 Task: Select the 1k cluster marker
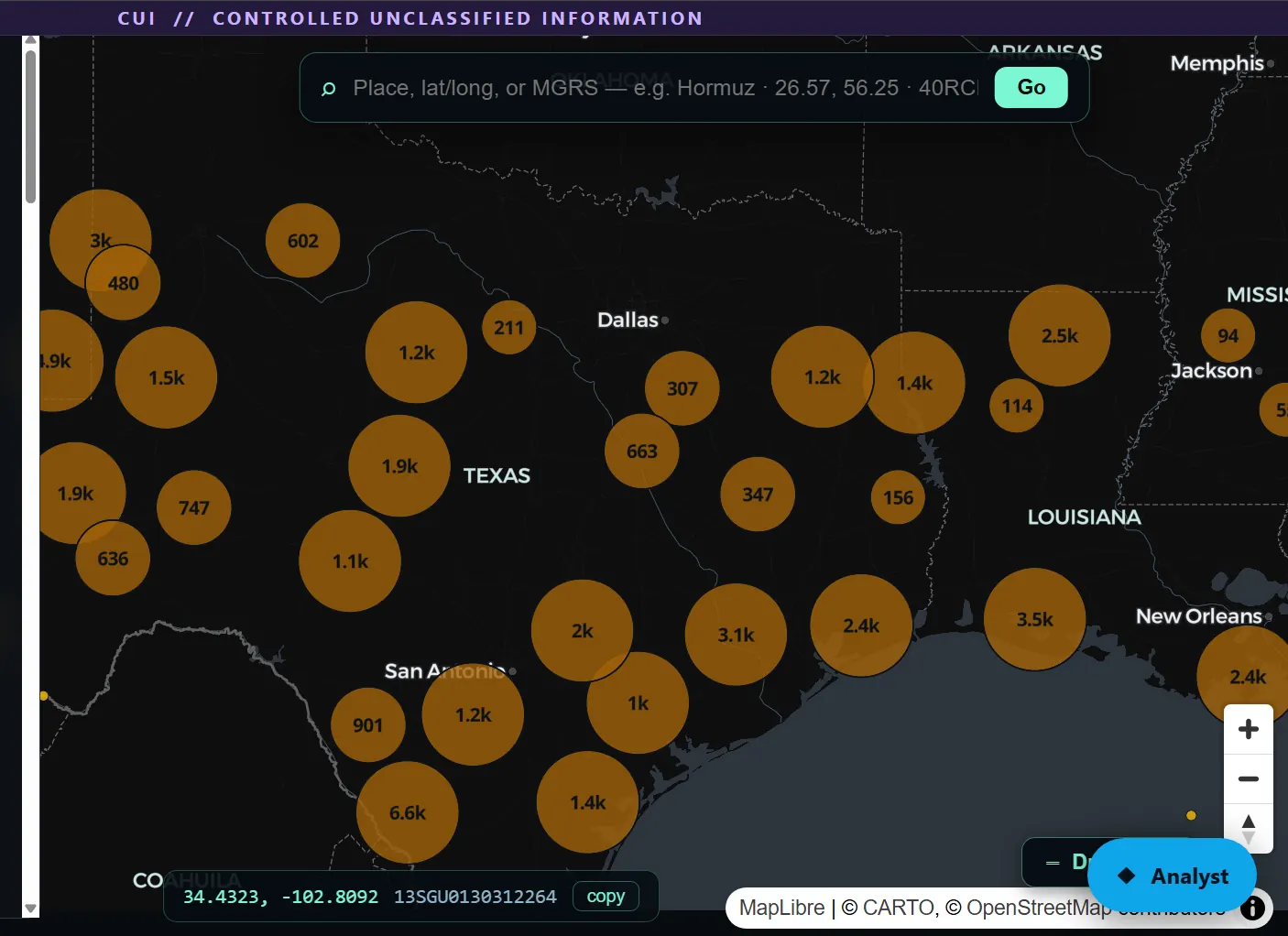pyautogui.click(x=638, y=703)
